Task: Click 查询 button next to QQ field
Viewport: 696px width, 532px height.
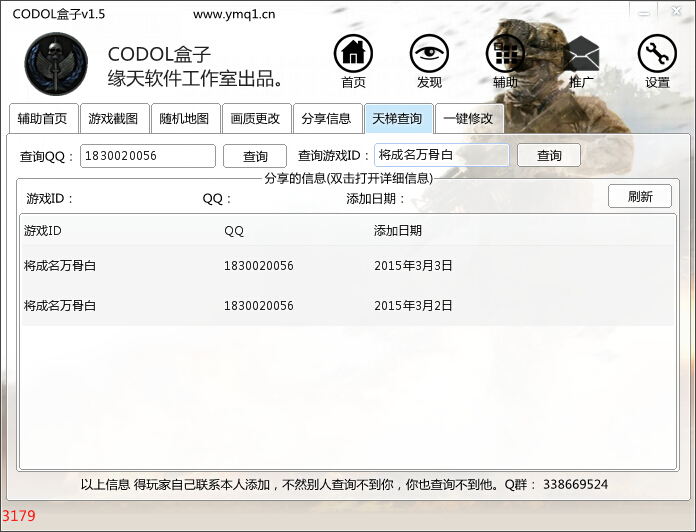Action: coord(255,156)
